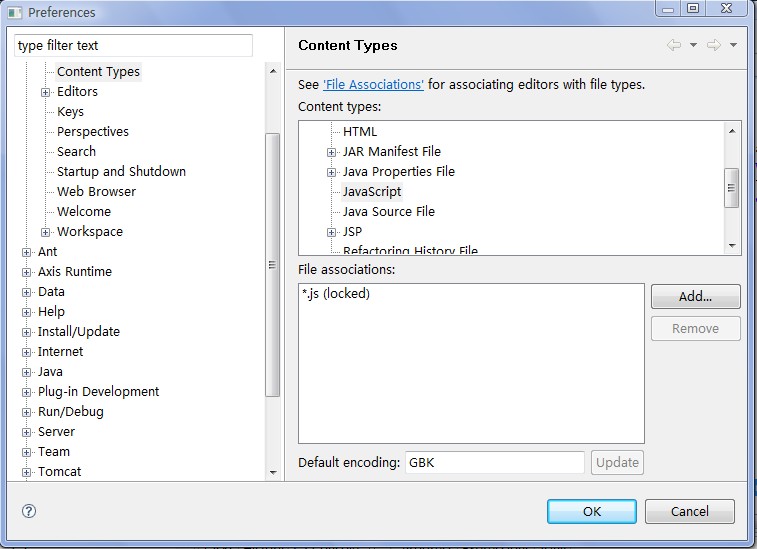Select Java Source File content type
This screenshot has width=757, height=549.
(389, 211)
